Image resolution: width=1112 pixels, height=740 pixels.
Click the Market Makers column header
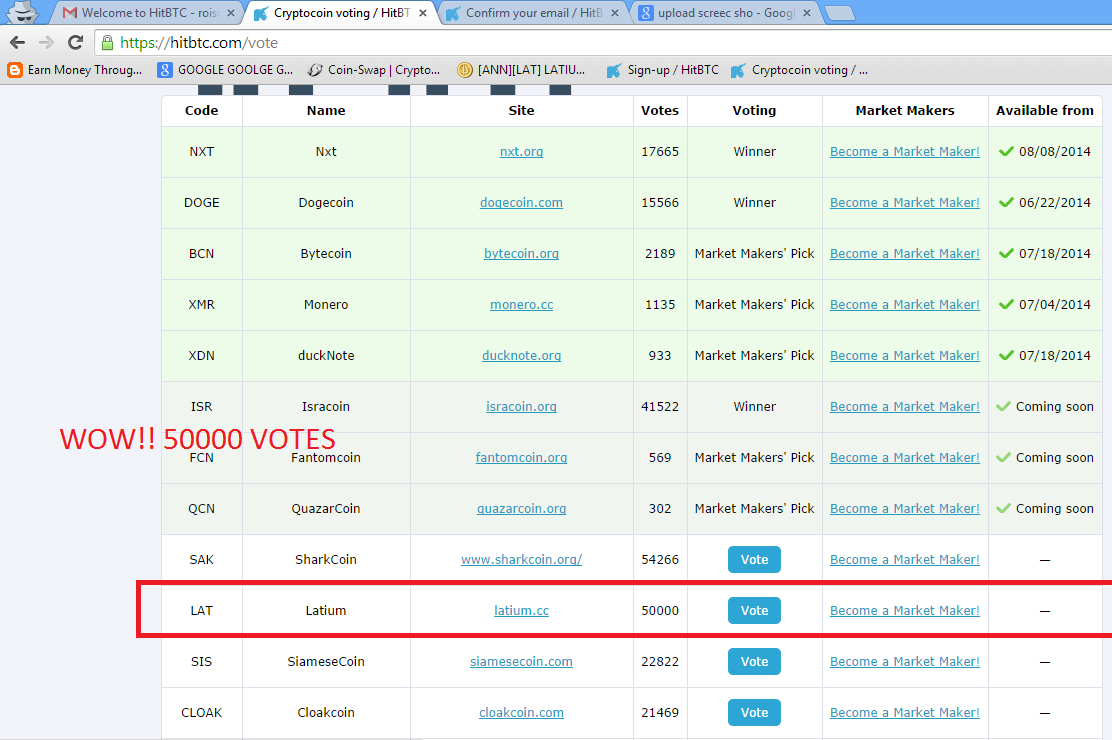coord(905,111)
